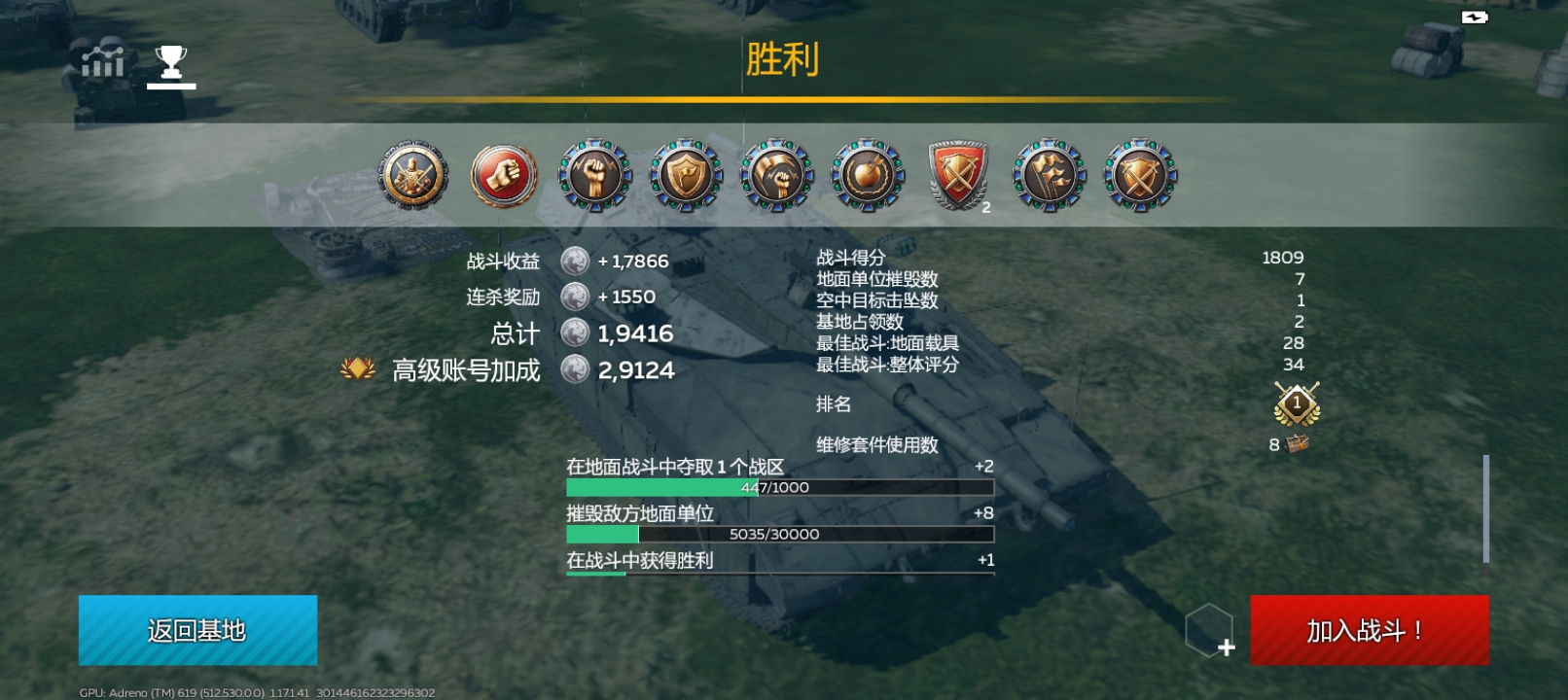Tap the premium account bonus wings icon
This screenshot has width=1568, height=700.
358,369
